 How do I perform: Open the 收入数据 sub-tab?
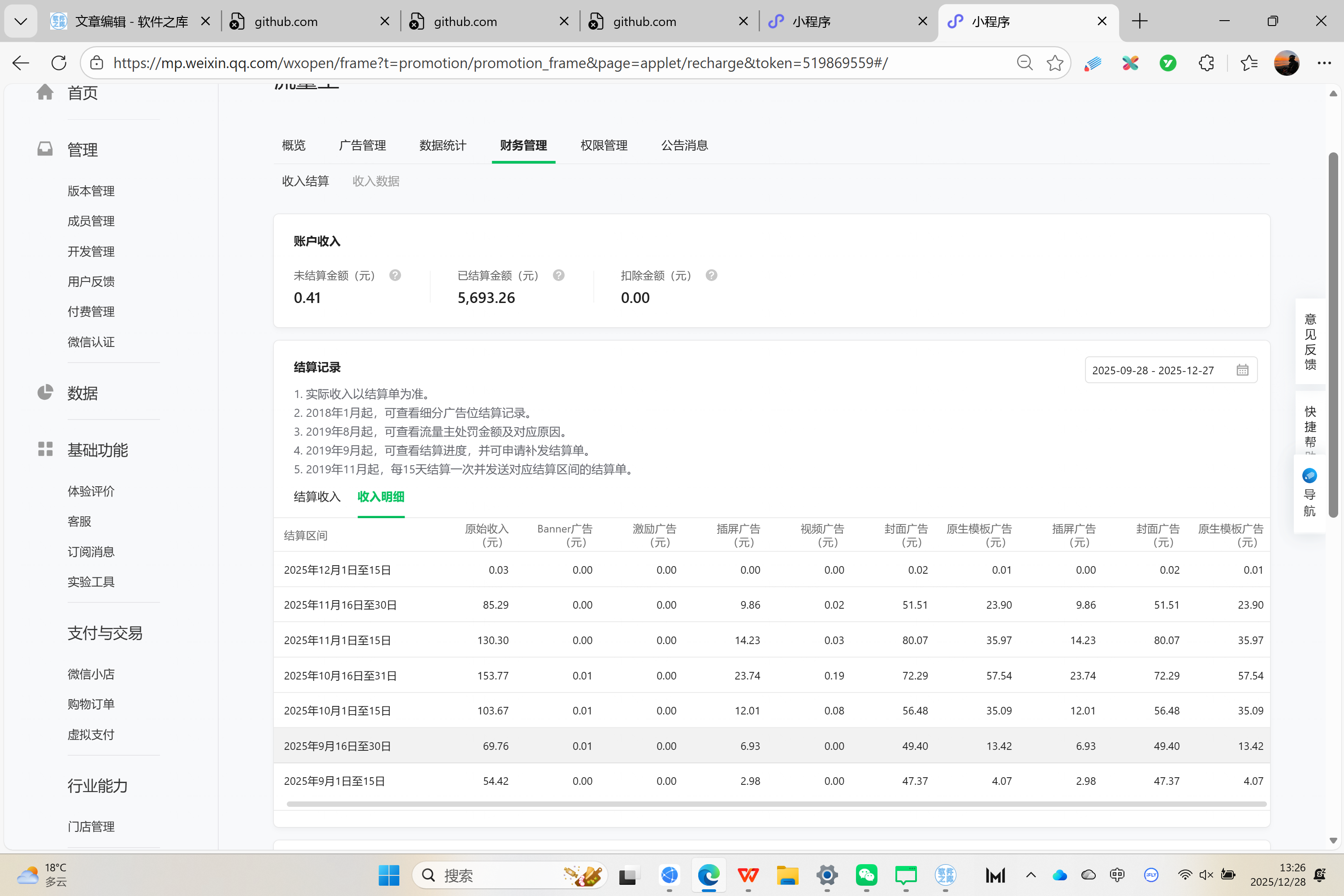coord(376,181)
